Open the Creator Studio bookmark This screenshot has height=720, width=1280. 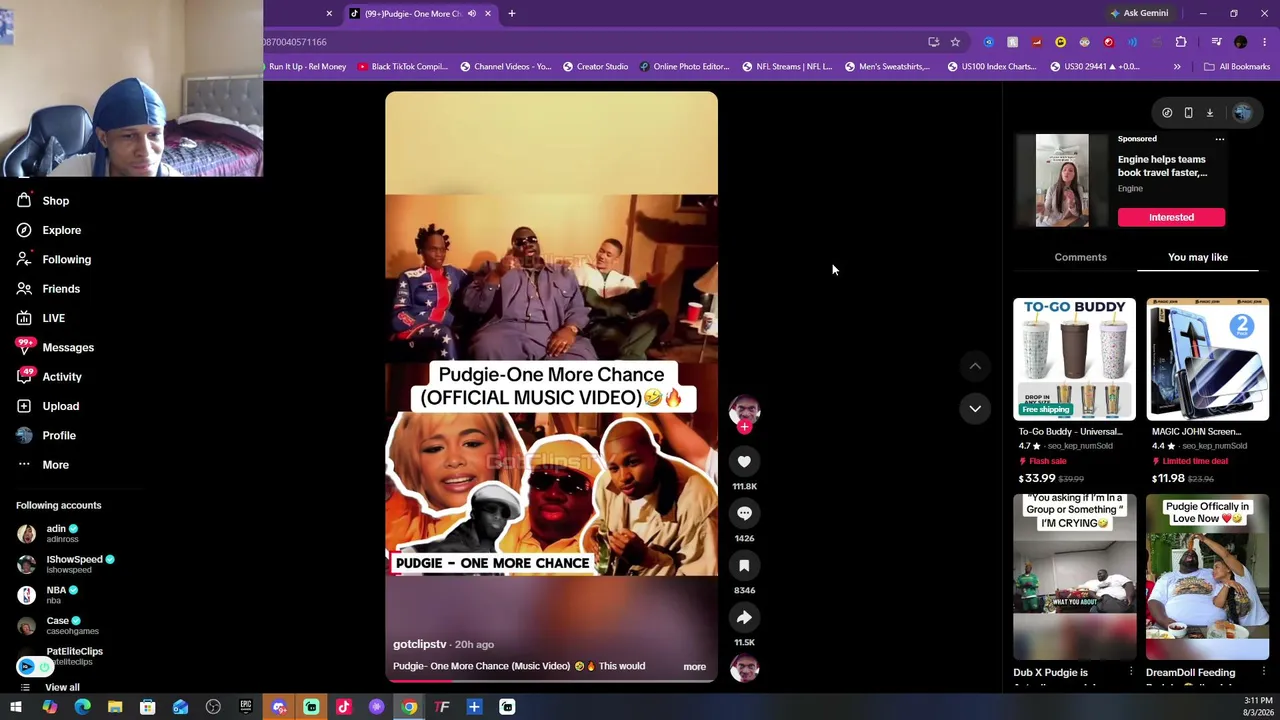tap(595, 67)
